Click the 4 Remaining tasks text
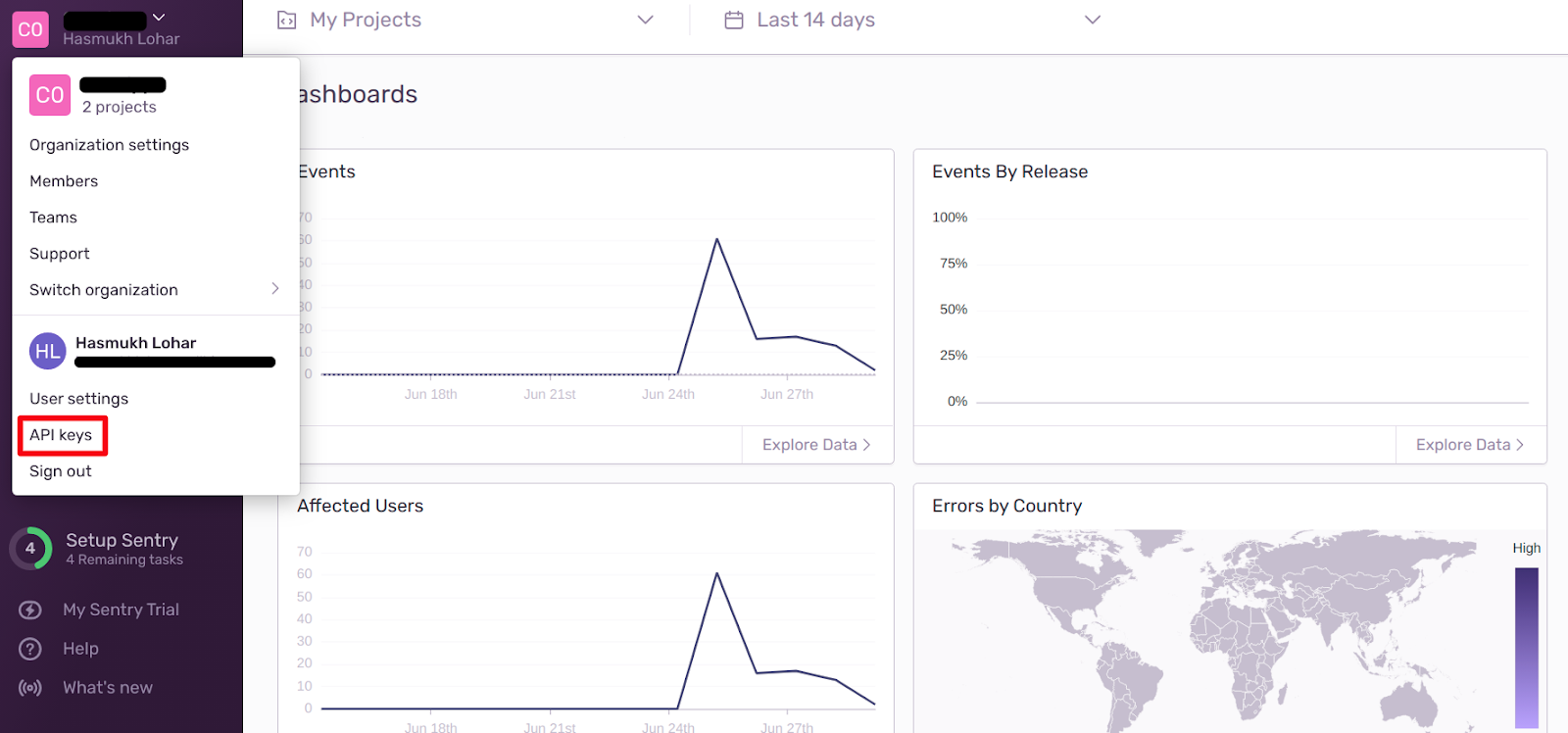This screenshot has width=1568, height=733. point(124,560)
